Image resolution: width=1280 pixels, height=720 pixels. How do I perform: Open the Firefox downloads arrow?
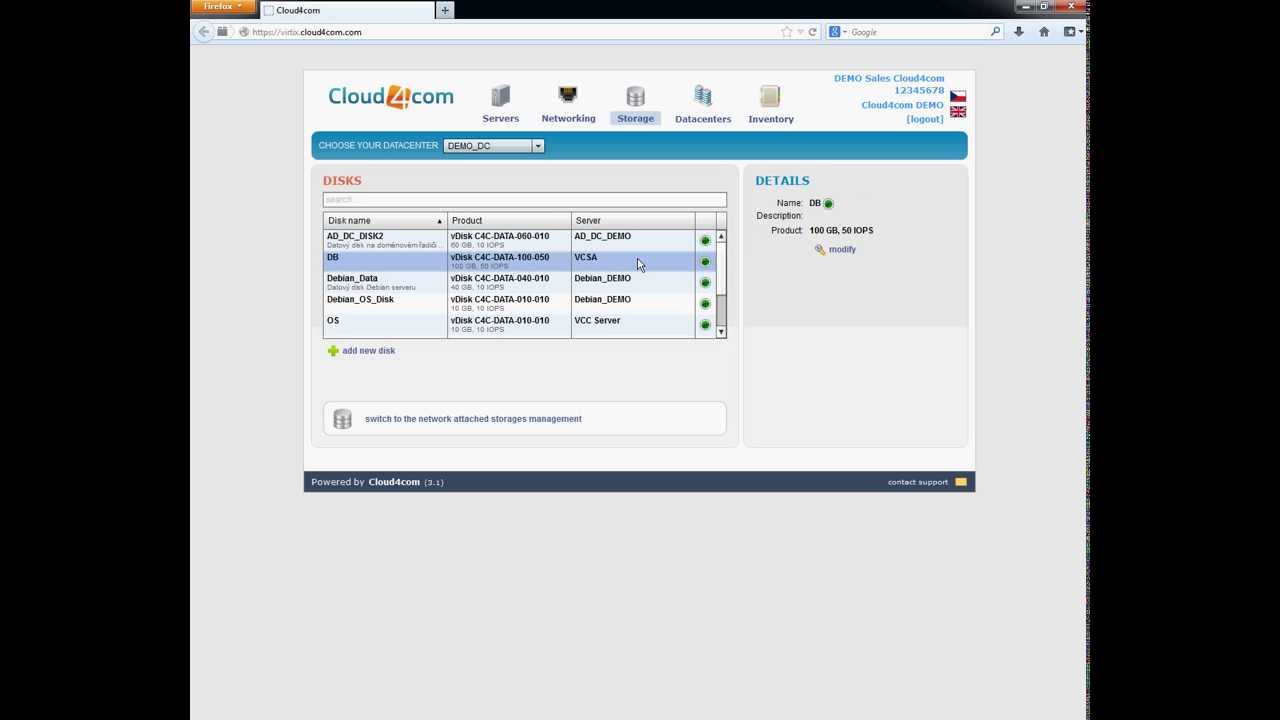click(x=1018, y=32)
